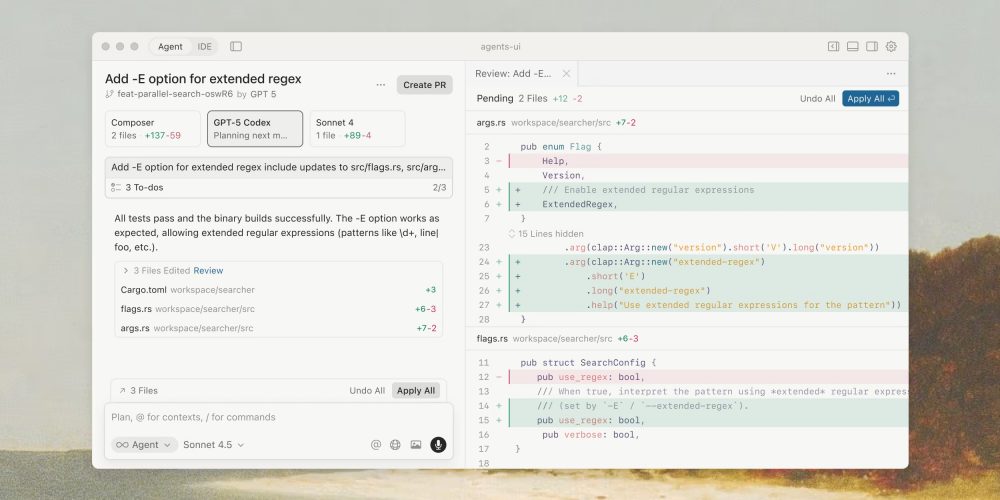This screenshot has height=500, width=1000.
Task: Click the globe web search icon
Action: (x=396, y=445)
